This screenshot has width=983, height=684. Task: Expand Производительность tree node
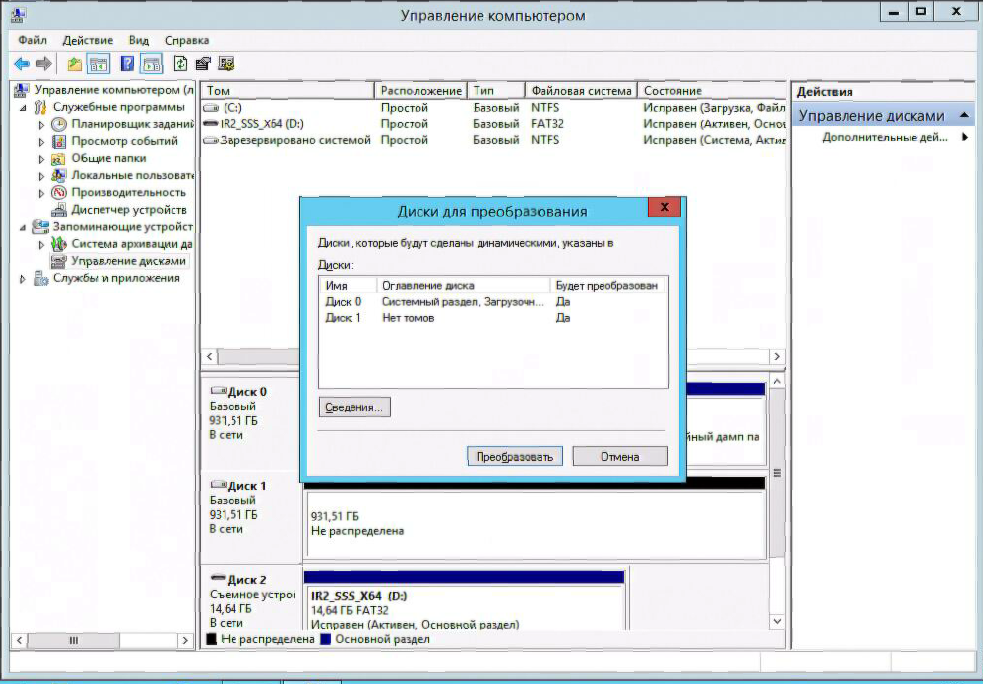tap(41, 192)
